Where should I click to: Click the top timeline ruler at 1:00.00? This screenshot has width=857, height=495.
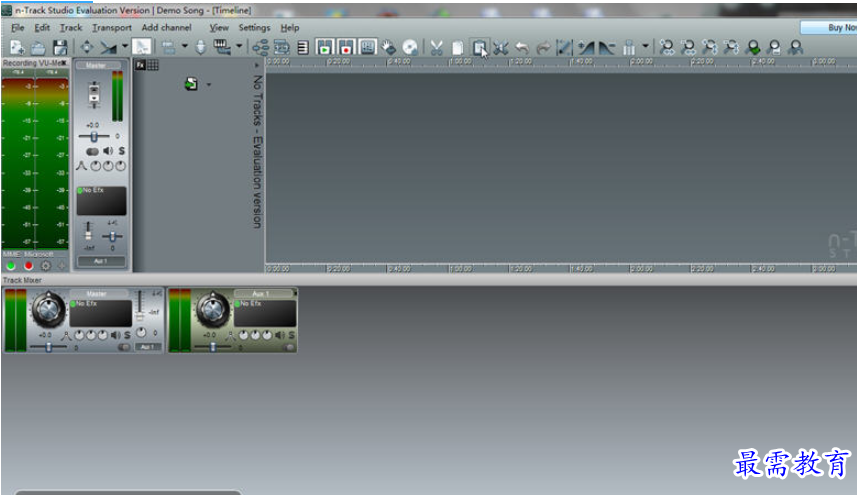tap(460, 62)
